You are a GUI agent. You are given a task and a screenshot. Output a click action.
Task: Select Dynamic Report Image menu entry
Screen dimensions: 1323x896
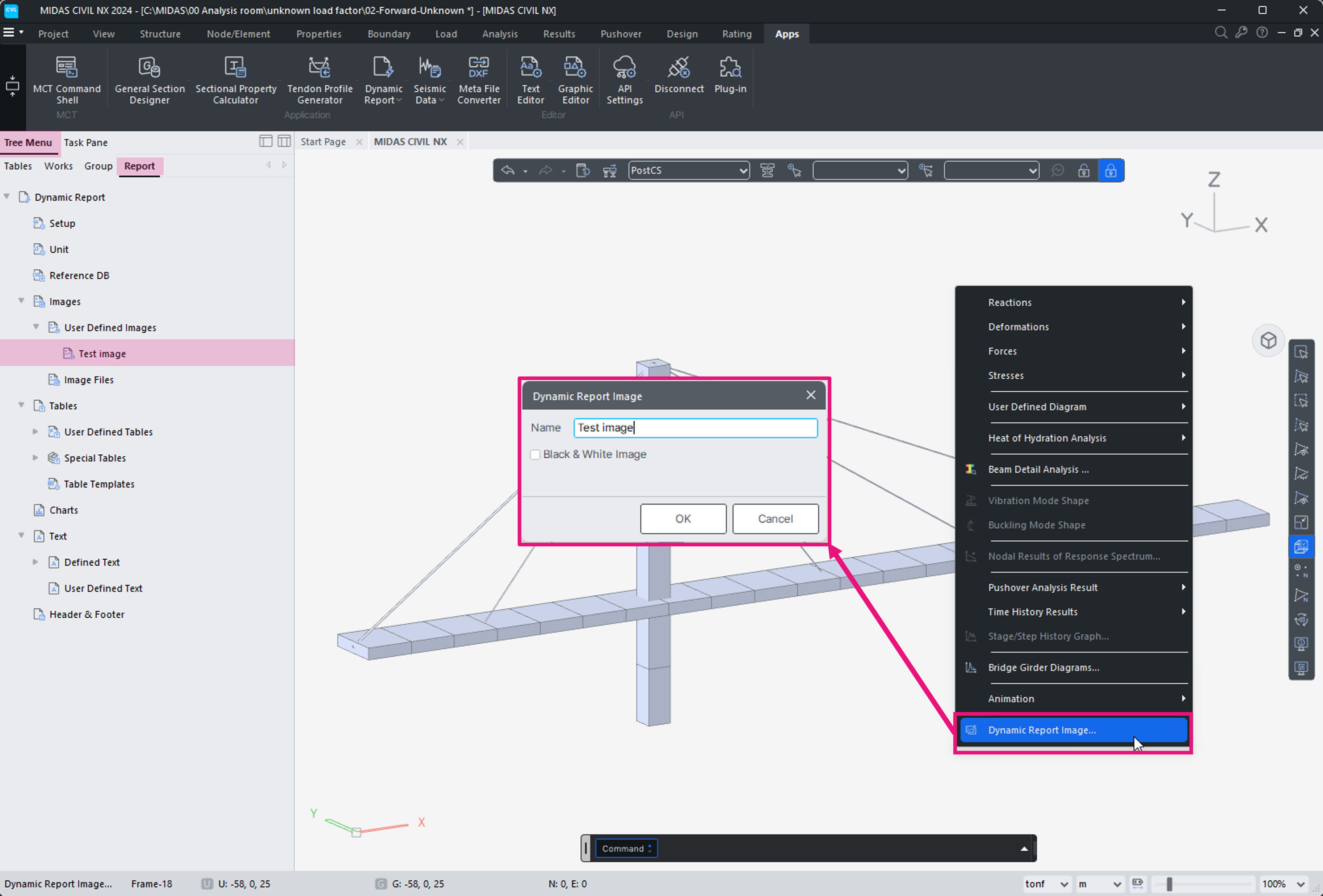[x=1074, y=730]
